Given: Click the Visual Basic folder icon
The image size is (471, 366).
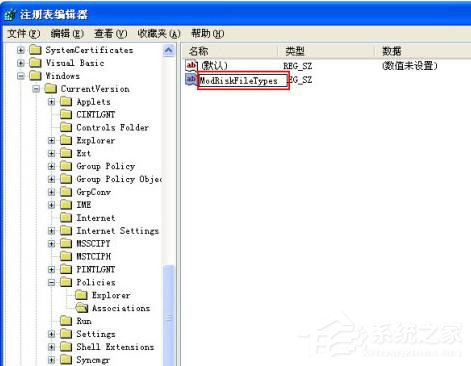Looking at the screenshot, I should (x=35, y=63).
